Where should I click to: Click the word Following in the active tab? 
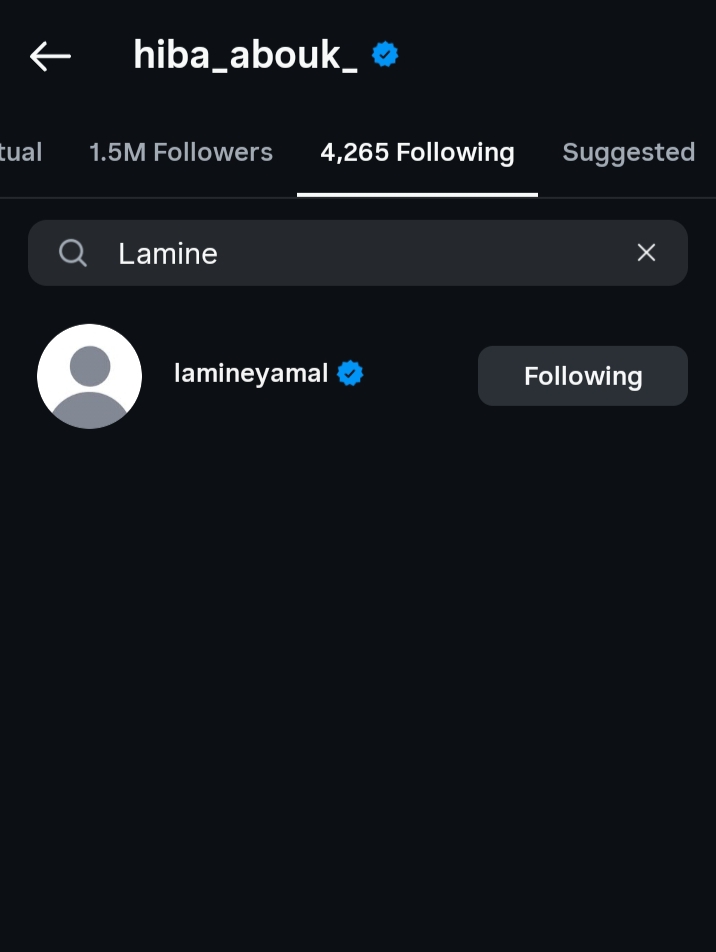(x=455, y=152)
